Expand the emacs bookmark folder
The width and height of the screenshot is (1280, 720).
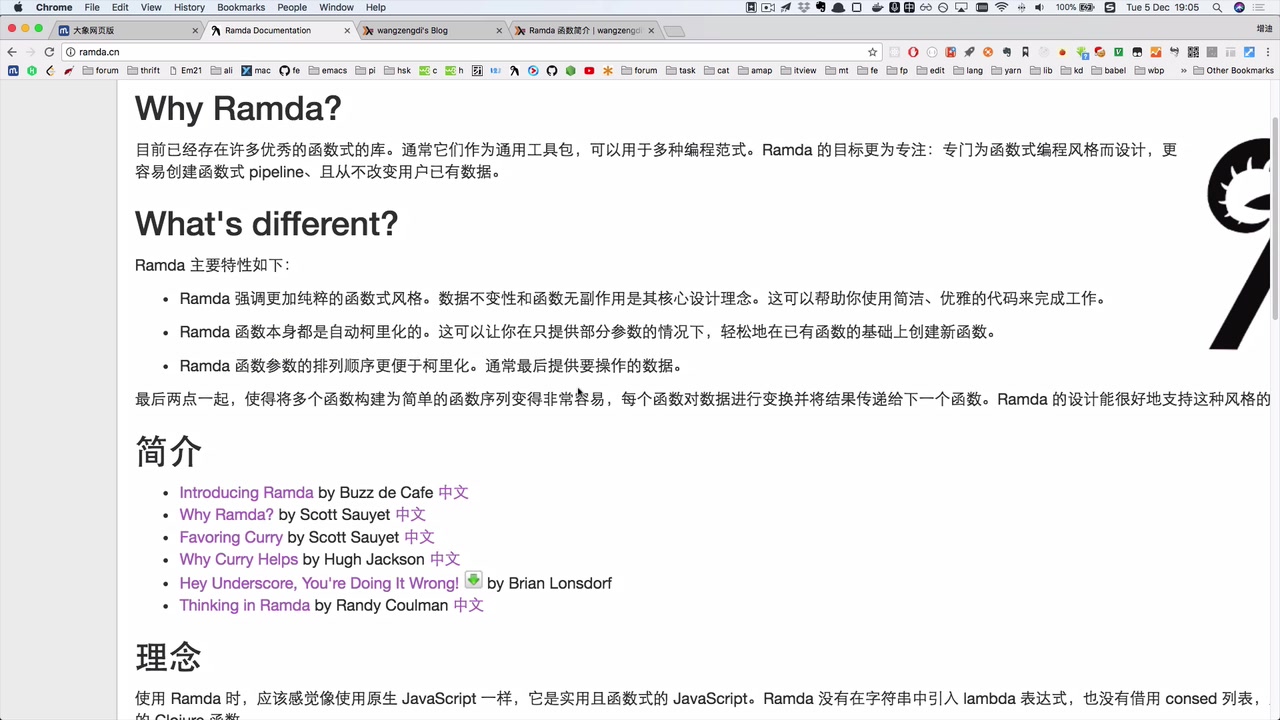327,71
